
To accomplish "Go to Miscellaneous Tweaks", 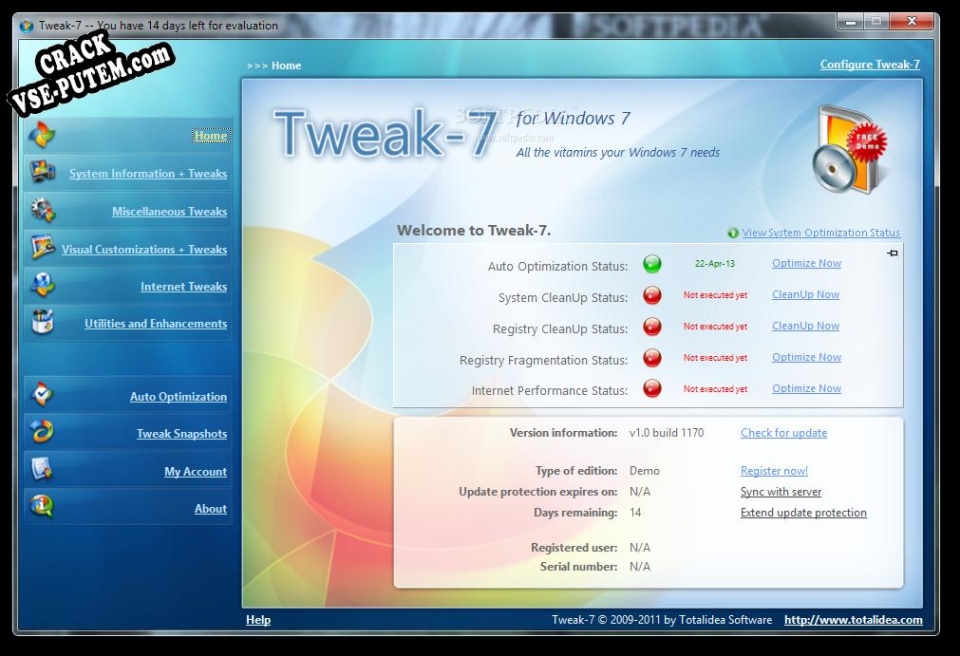I will (170, 211).
